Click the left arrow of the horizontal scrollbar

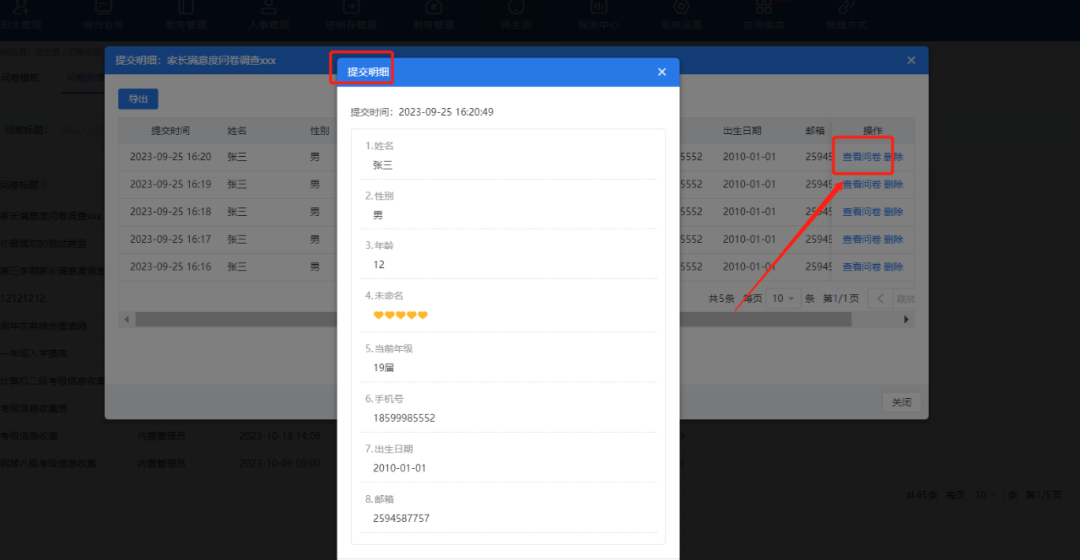coord(127,320)
